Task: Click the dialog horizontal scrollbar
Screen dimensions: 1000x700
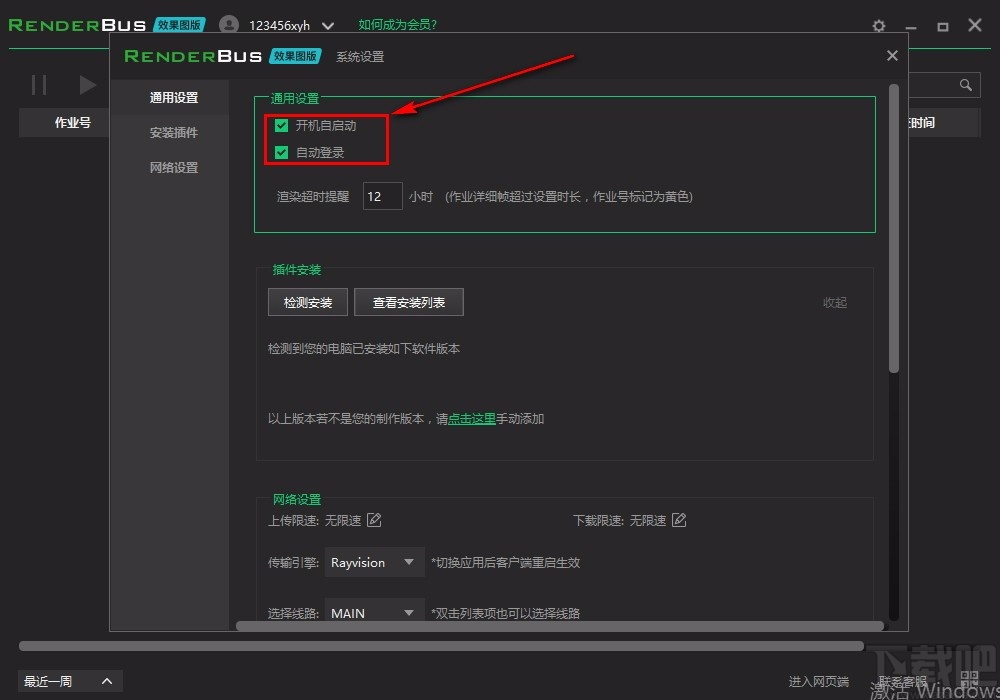Action: pyautogui.click(x=560, y=626)
